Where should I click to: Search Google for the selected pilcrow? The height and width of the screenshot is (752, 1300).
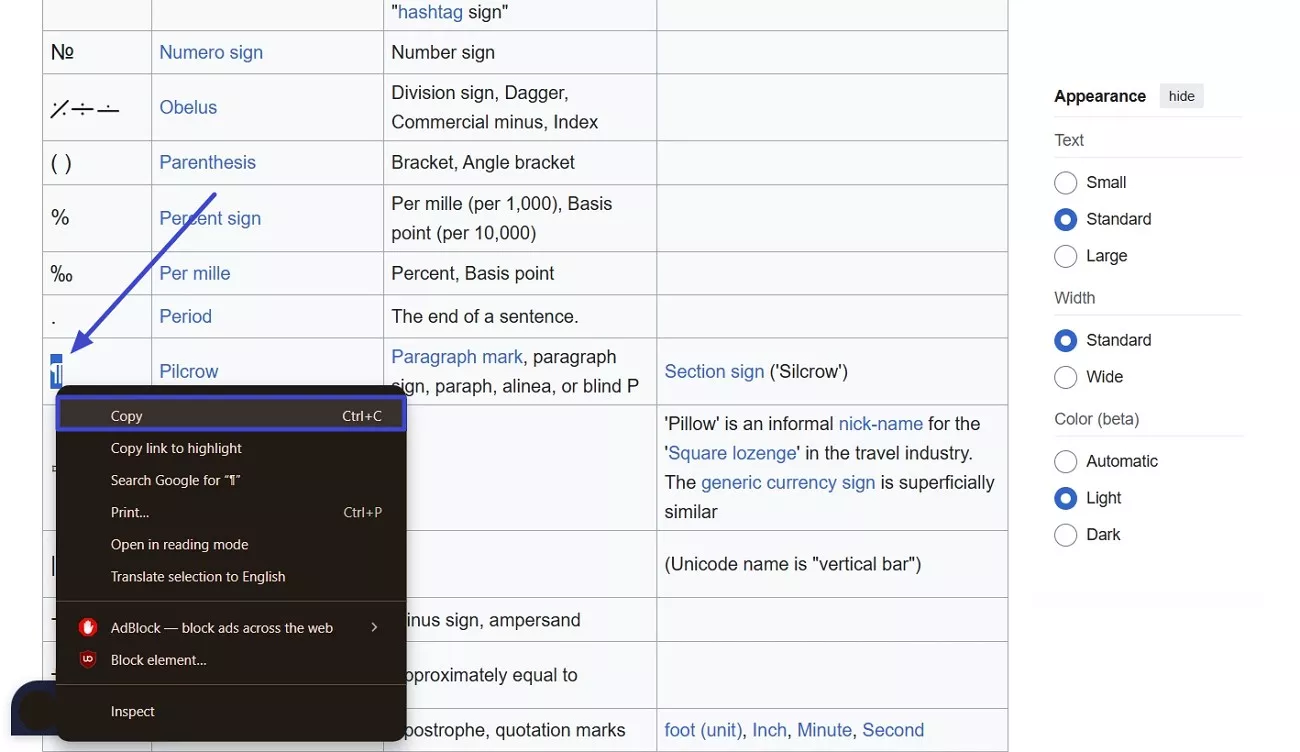click(176, 480)
